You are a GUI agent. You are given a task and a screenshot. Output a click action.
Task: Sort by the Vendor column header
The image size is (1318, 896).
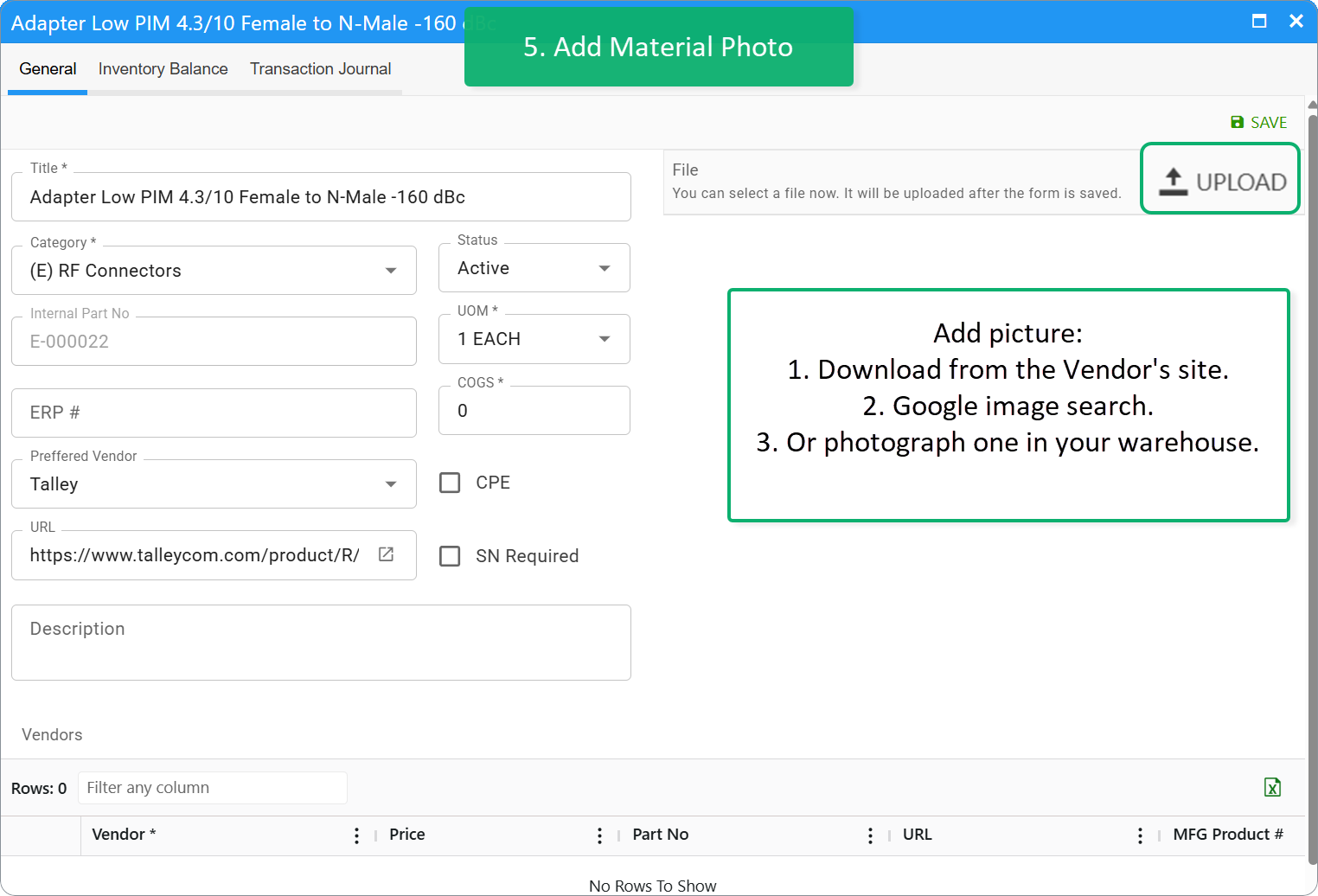coord(124,835)
